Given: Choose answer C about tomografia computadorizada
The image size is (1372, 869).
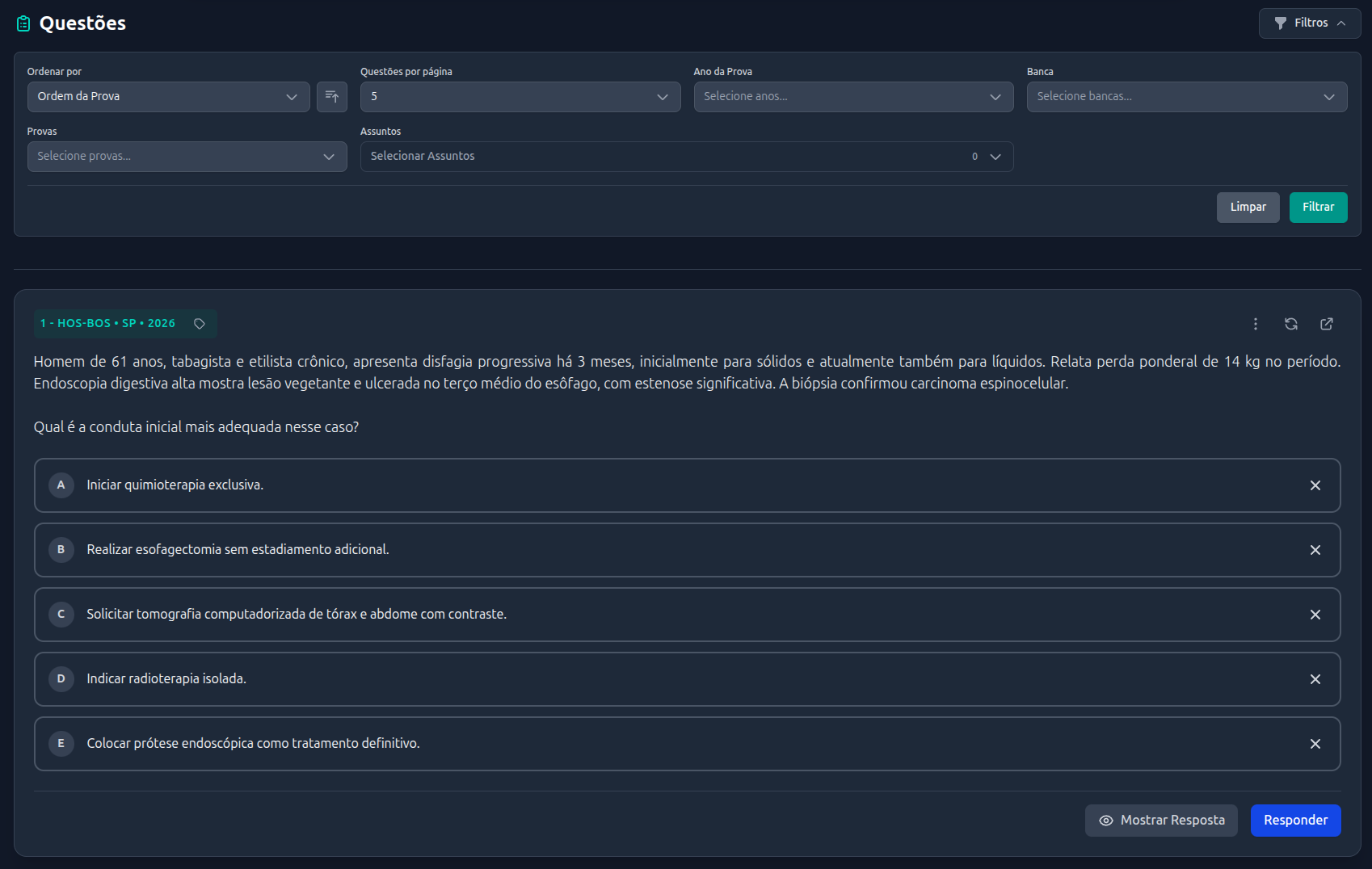Looking at the screenshot, I should coord(296,615).
